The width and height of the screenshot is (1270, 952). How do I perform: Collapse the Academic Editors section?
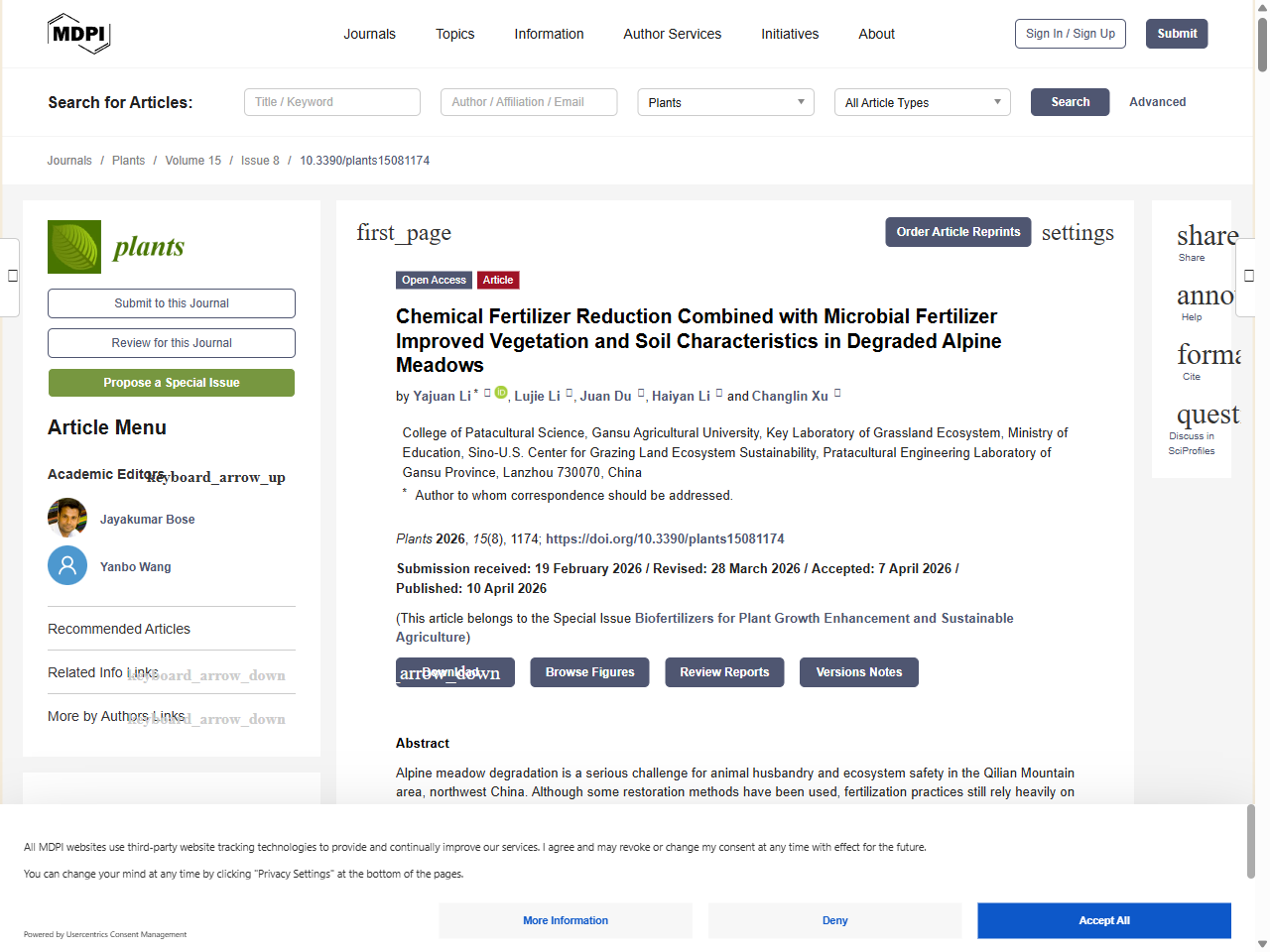click(x=216, y=477)
